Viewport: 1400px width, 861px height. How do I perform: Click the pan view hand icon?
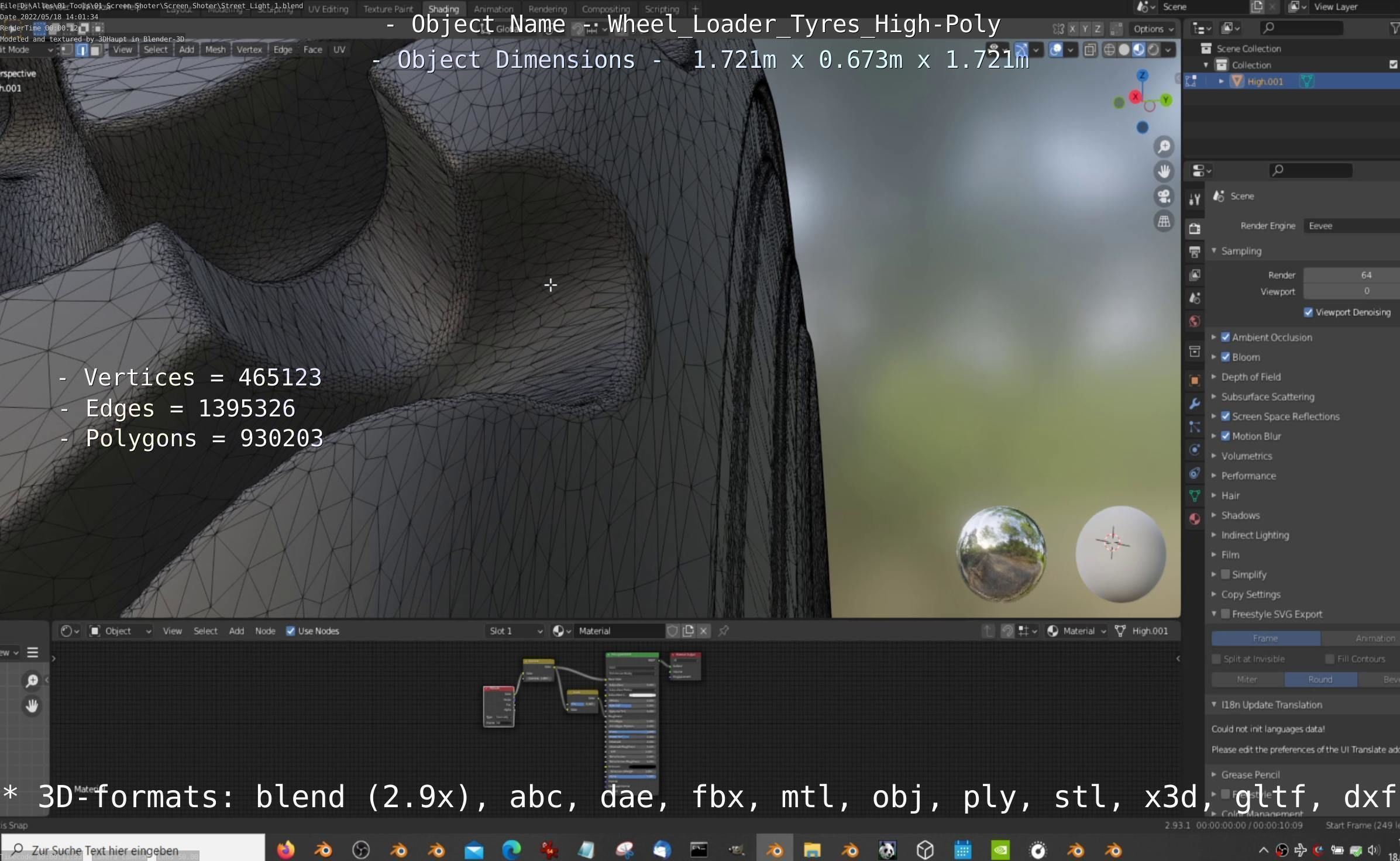[1164, 171]
